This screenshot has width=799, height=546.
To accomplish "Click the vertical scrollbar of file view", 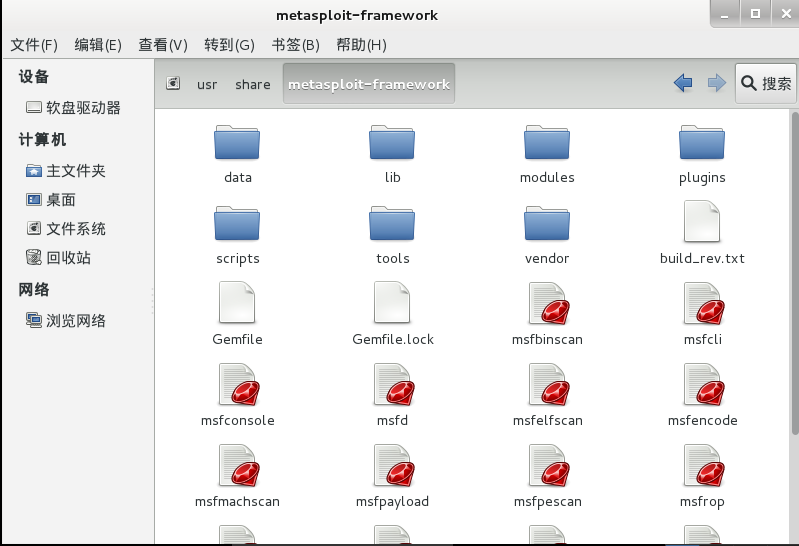I will click(795, 273).
